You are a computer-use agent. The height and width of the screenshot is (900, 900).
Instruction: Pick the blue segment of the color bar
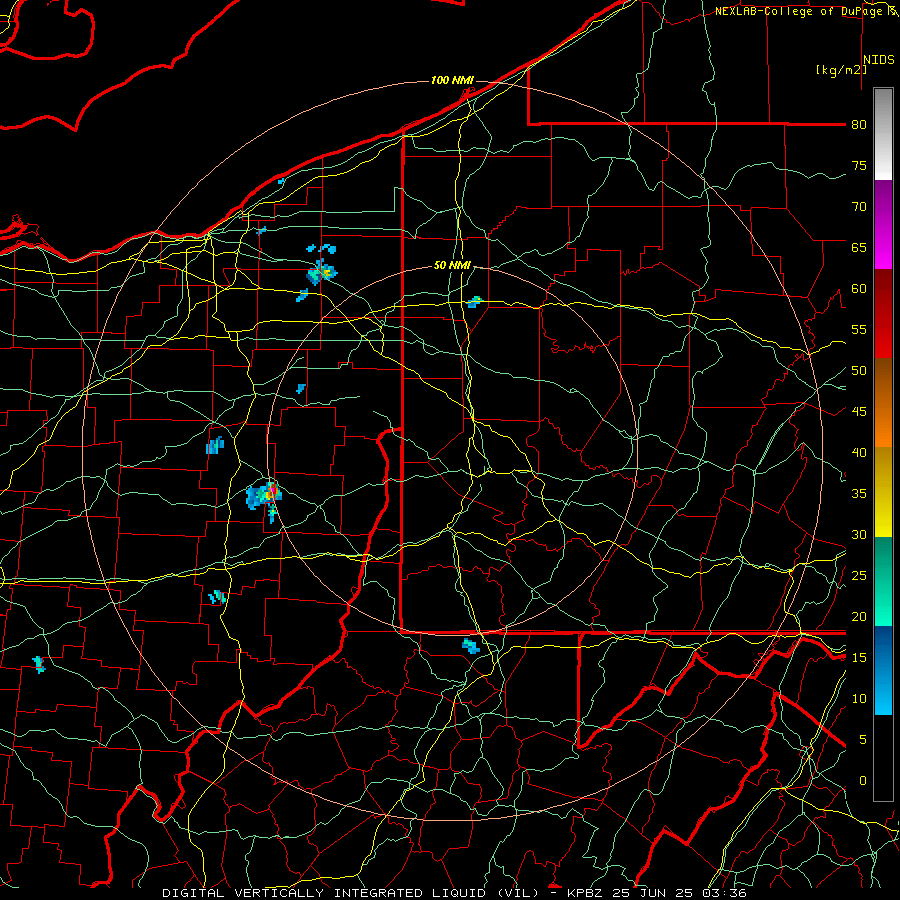pos(883,670)
